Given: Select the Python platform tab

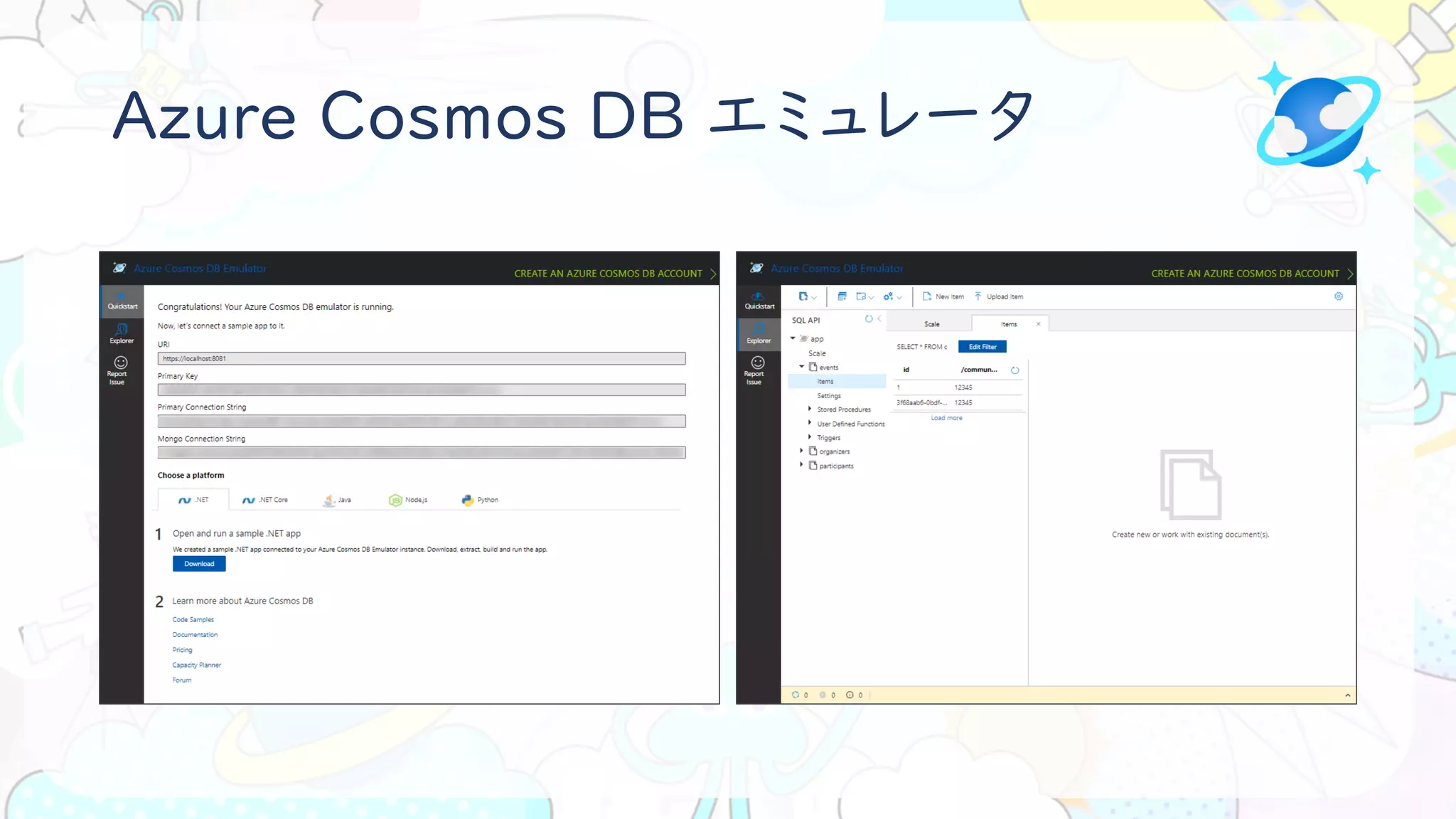Looking at the screenshot, I should coord(480,500).
